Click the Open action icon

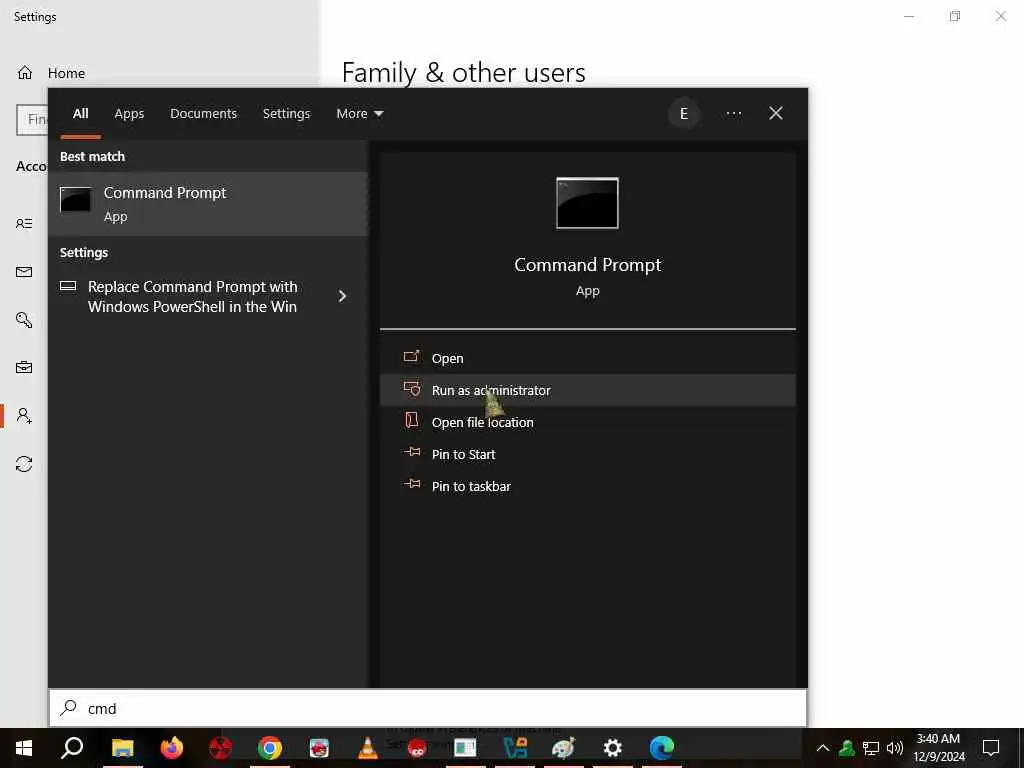(x=411, y=357)
